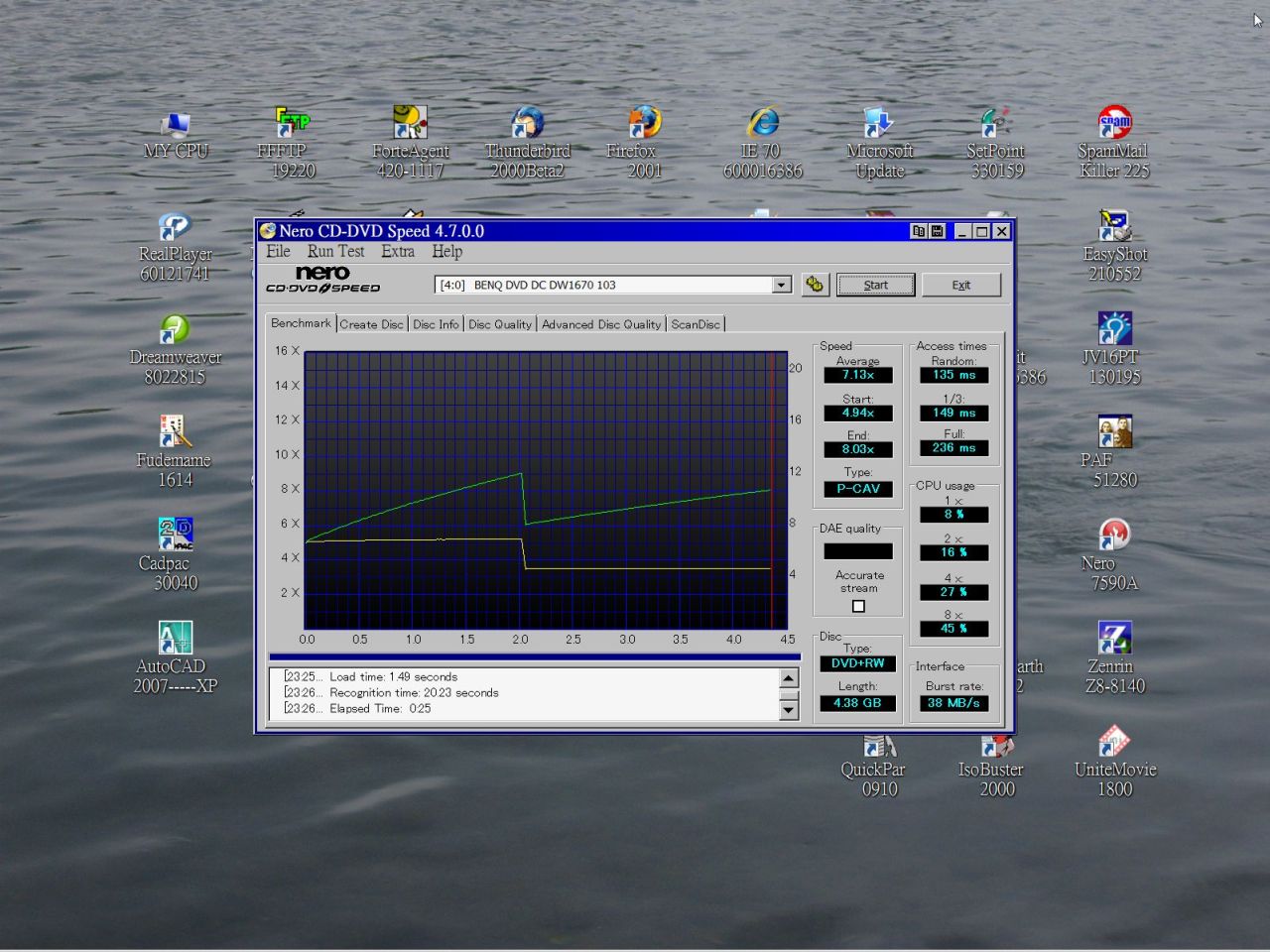Switch to the ScanDisc tab
This screenshot has height=952, width=1270.
[x=696, y=324]
